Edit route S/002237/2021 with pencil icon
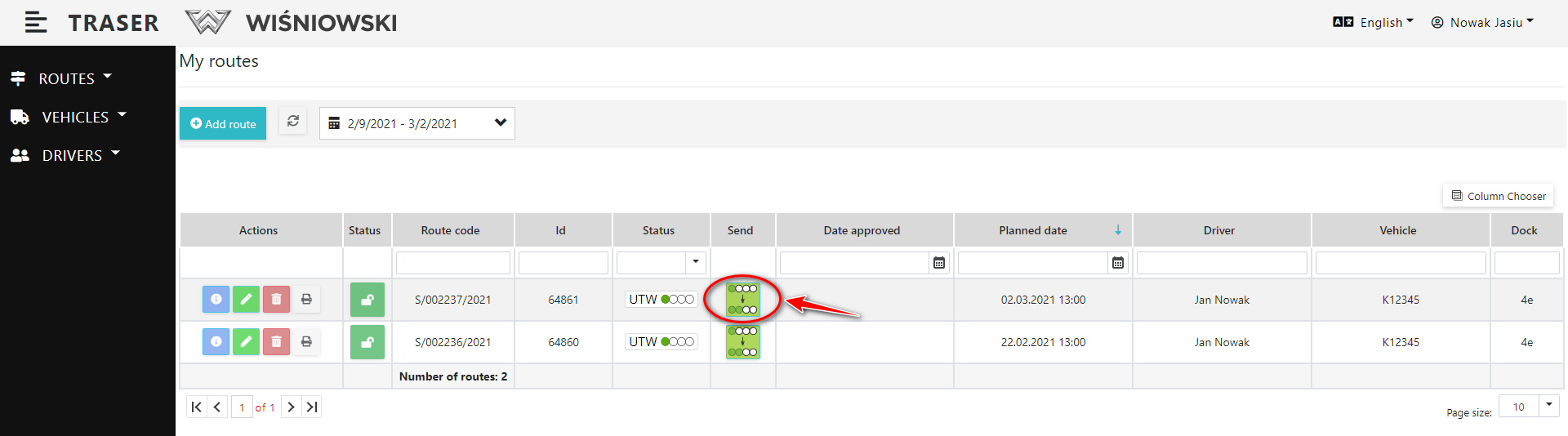Screen dimensions: 1568x436 point(246,300)
